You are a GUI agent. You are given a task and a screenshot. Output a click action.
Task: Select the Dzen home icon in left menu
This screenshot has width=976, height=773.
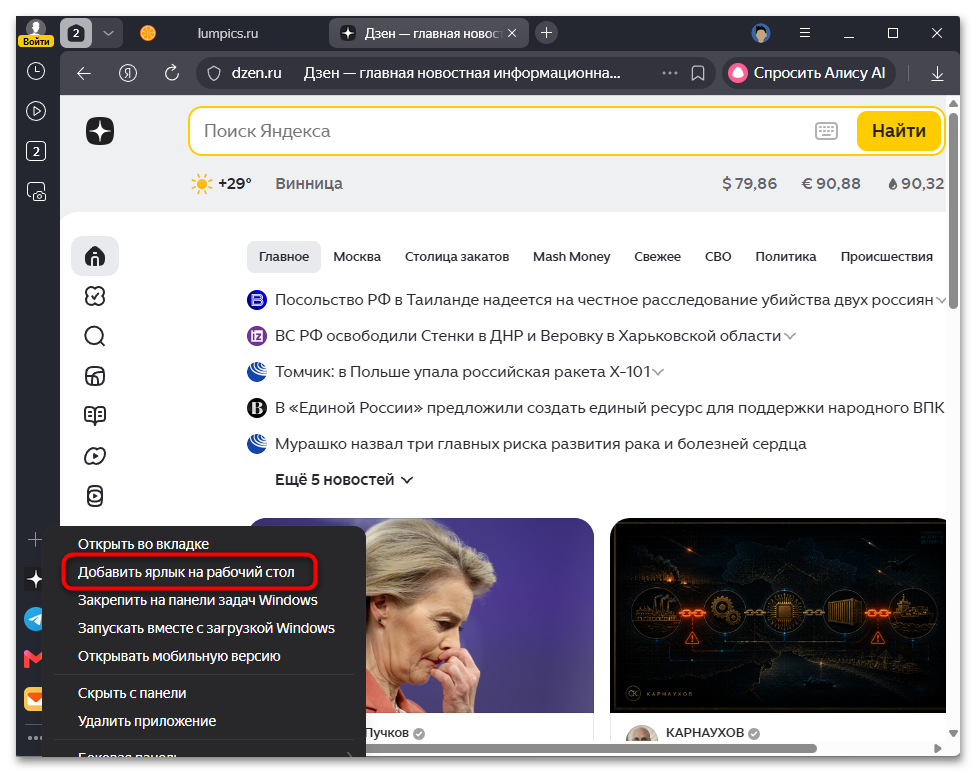(95, 256)
